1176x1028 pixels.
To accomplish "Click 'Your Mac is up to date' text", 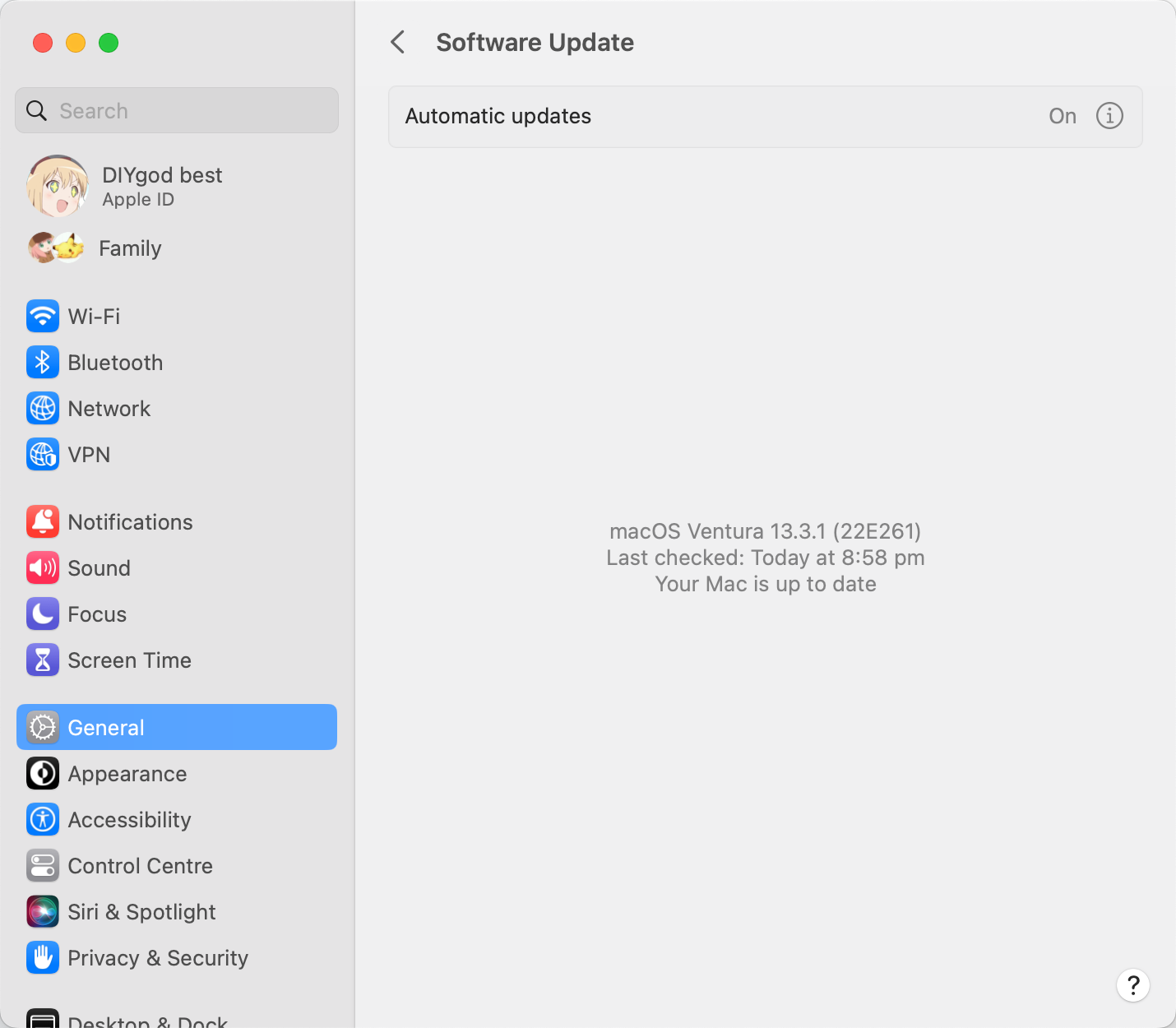I will (x=765, y=584).
